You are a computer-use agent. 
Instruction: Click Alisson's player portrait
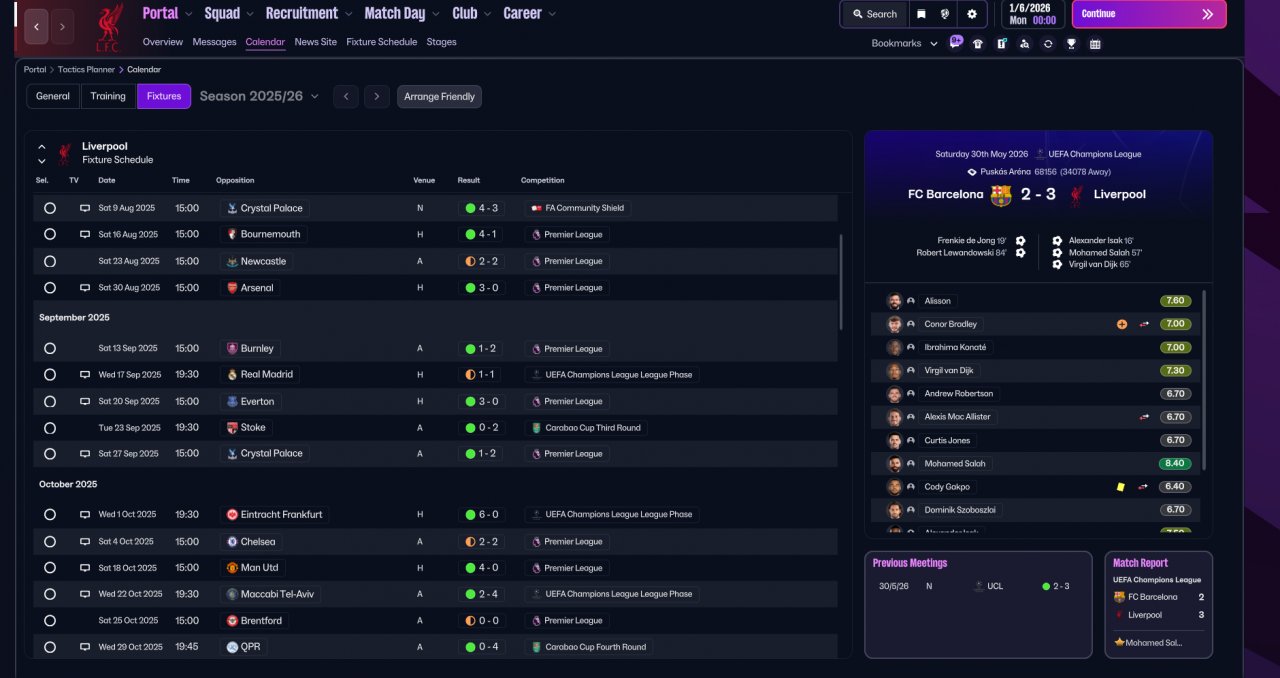click(x=894, y=301)
